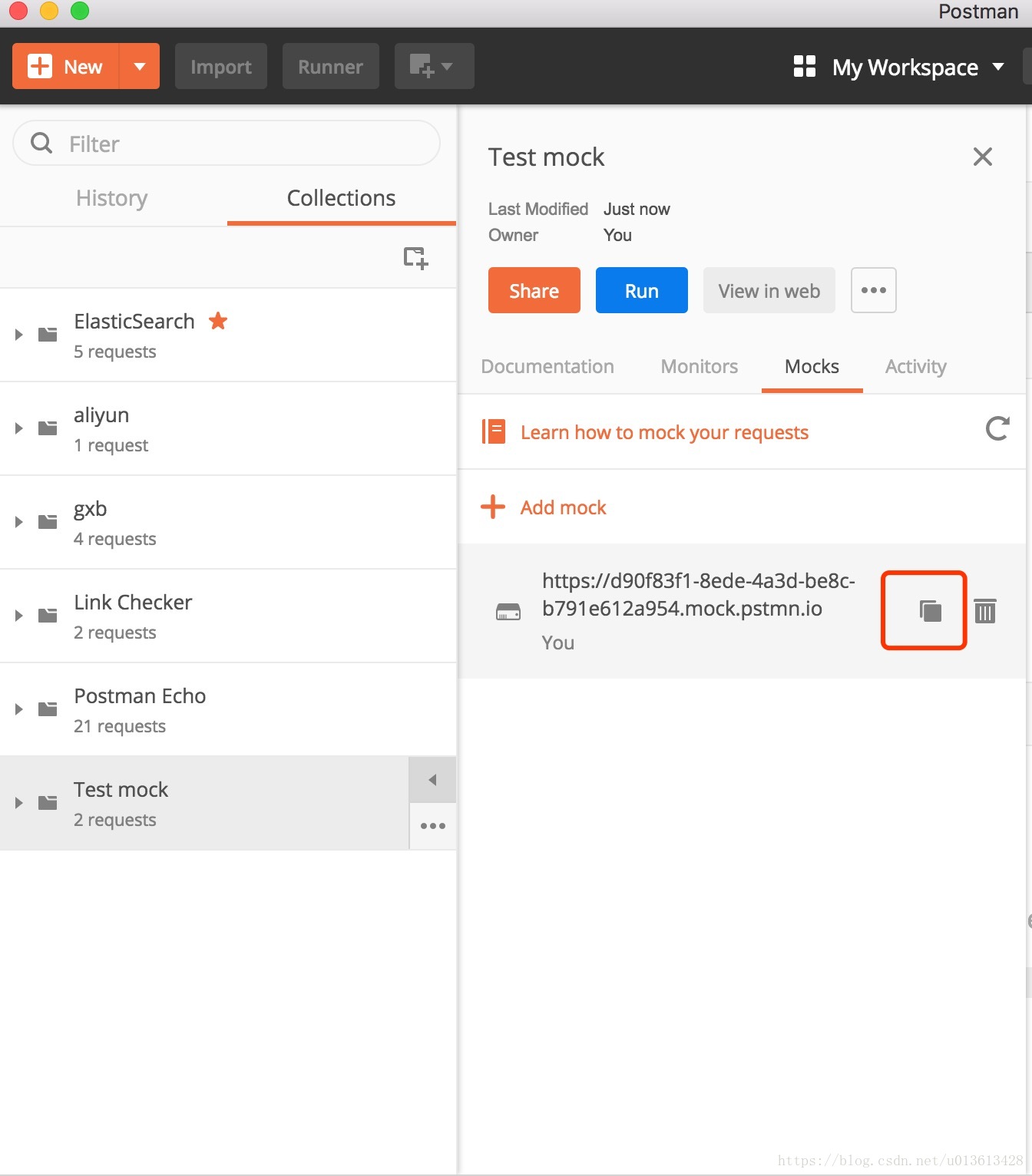Switch to the Collections tab

click(342, 198)
